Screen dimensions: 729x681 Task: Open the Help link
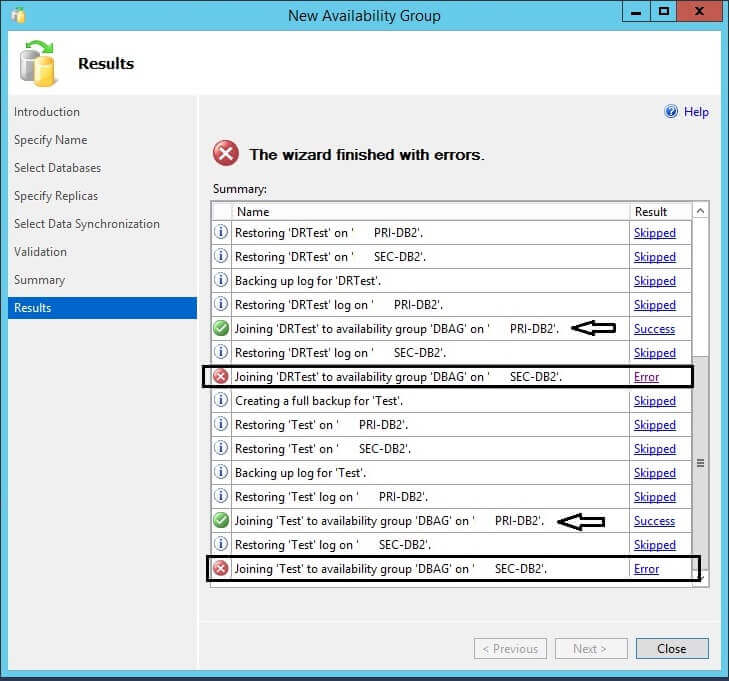point(696,112)
